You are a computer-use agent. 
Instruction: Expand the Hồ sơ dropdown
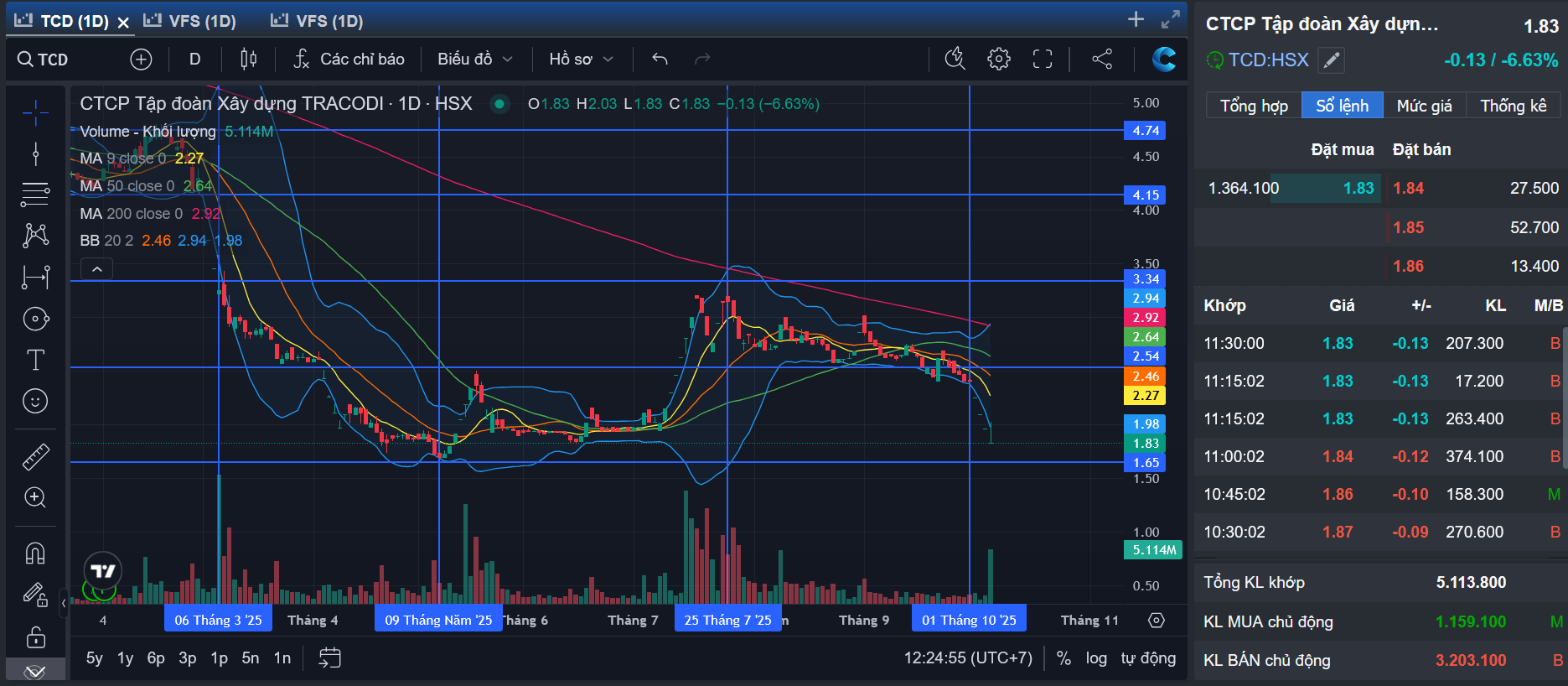[581, 60]
